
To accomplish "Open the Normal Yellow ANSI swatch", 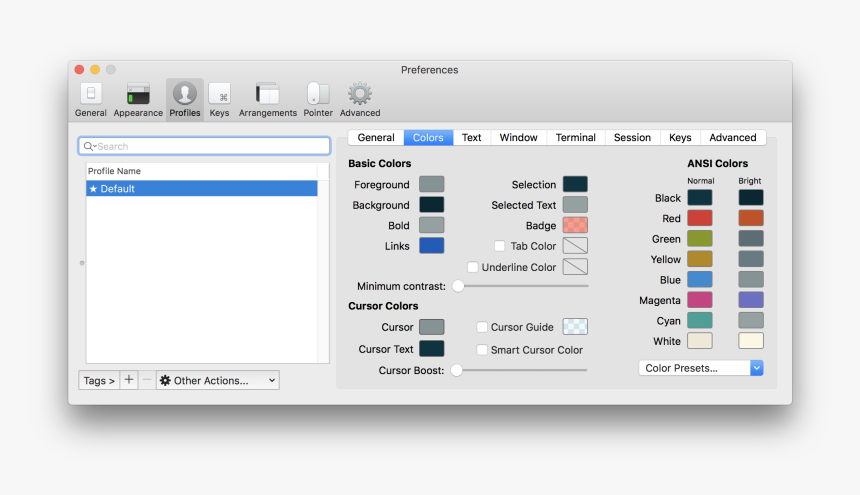I will click(x=700, y=259).
